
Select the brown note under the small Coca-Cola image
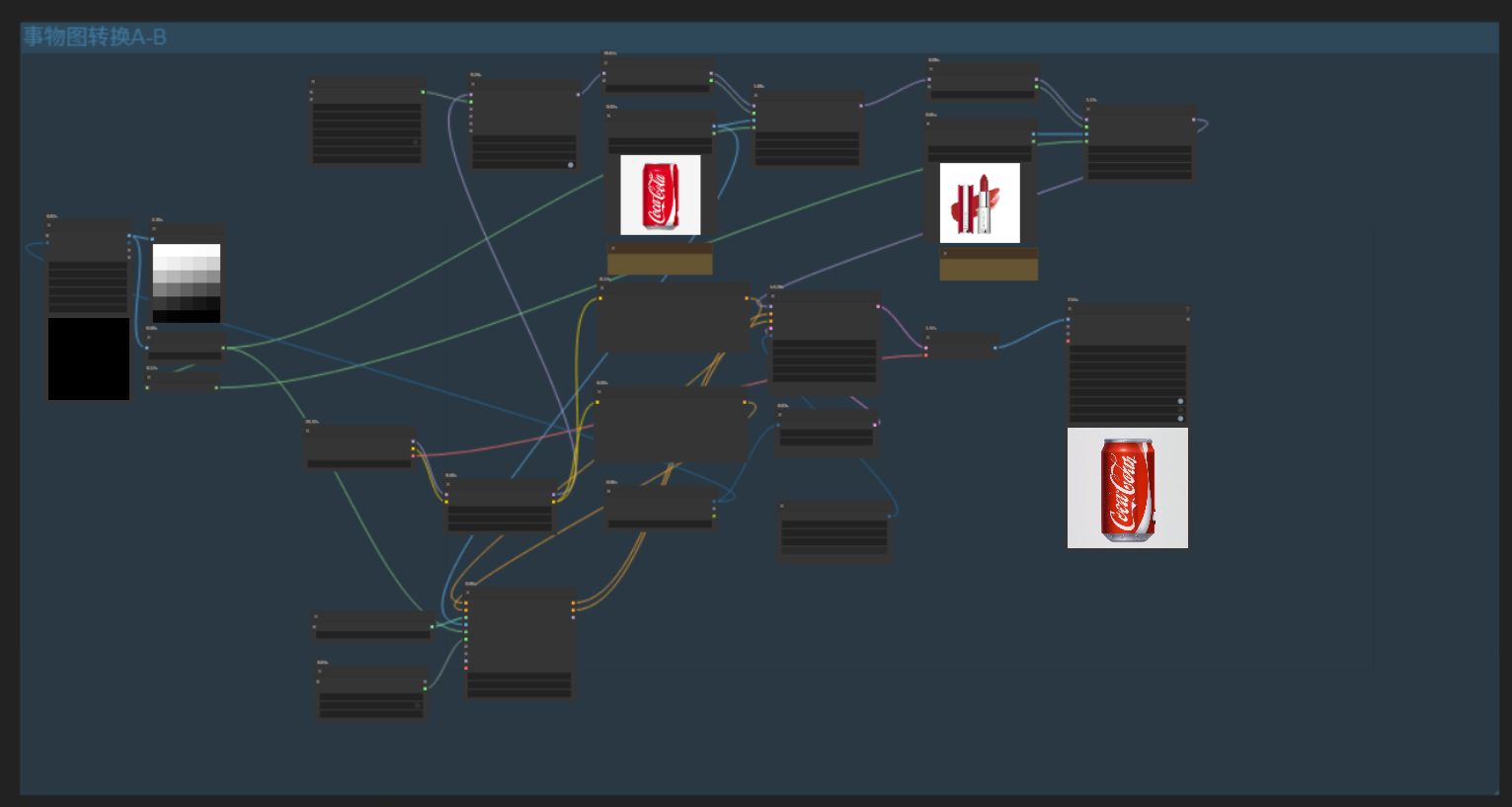coord(660,259)
